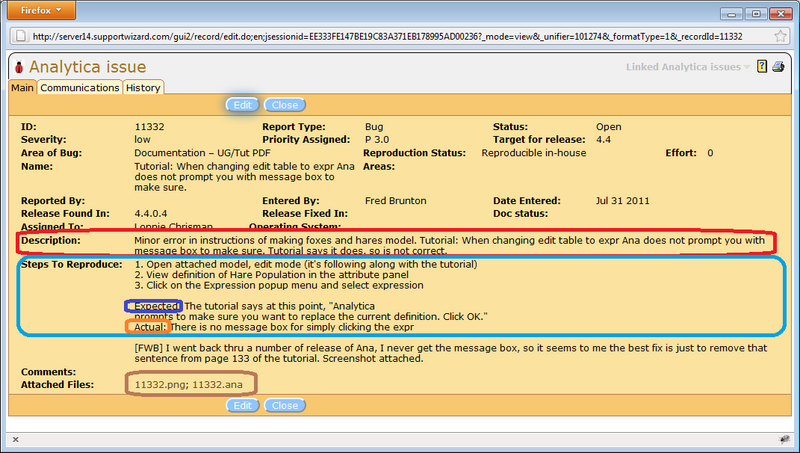The width and height of the screenshot is (800, 453).
Task: Click the Comments label
Action: tap(48, 372)
